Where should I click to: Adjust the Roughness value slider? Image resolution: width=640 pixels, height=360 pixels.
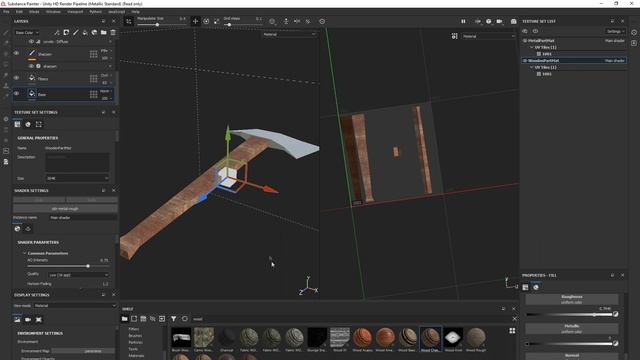pos(569,314)
